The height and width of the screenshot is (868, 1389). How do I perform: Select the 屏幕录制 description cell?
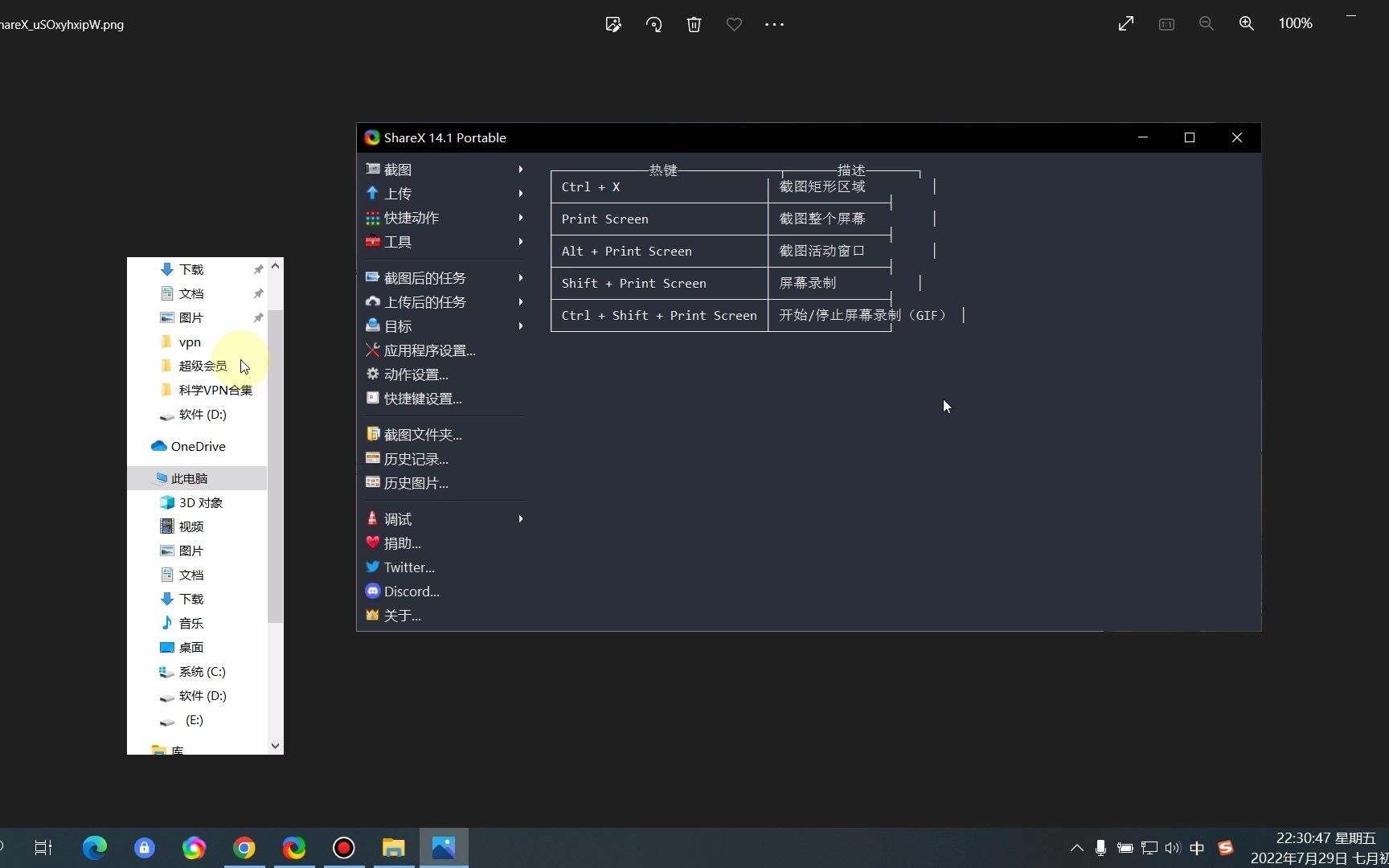click(830, 283)
